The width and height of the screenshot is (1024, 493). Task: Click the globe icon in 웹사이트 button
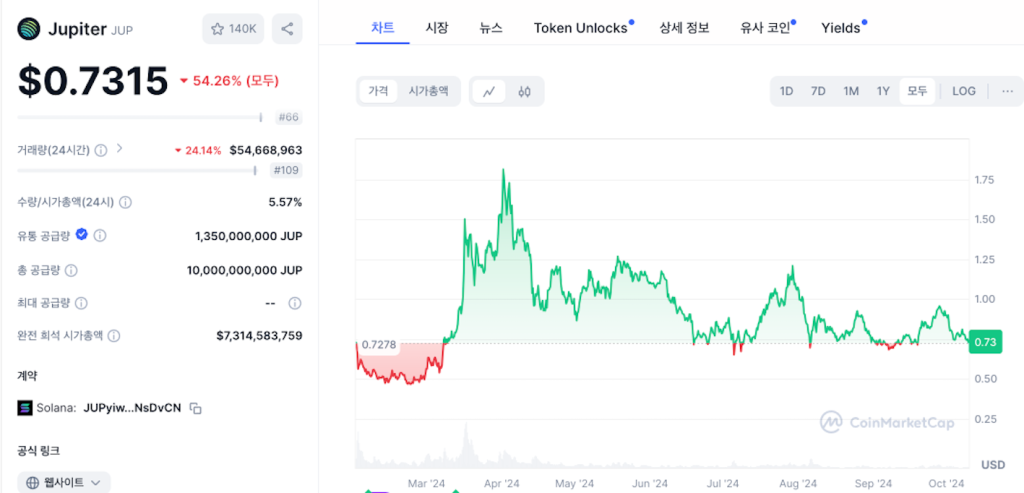[x=33, y=483]
